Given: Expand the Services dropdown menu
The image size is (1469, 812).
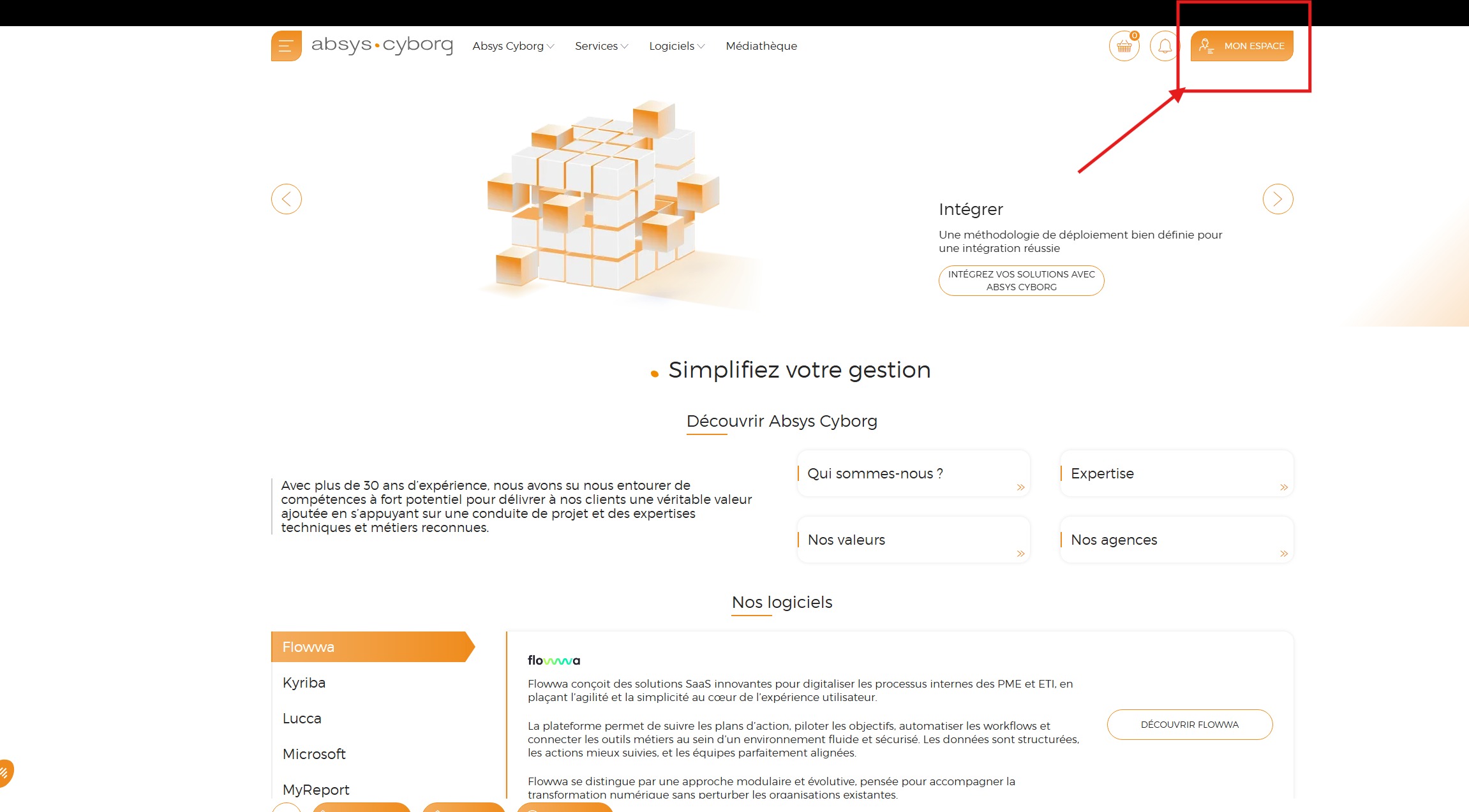Looking at the screenshot, I should [601, 46].
